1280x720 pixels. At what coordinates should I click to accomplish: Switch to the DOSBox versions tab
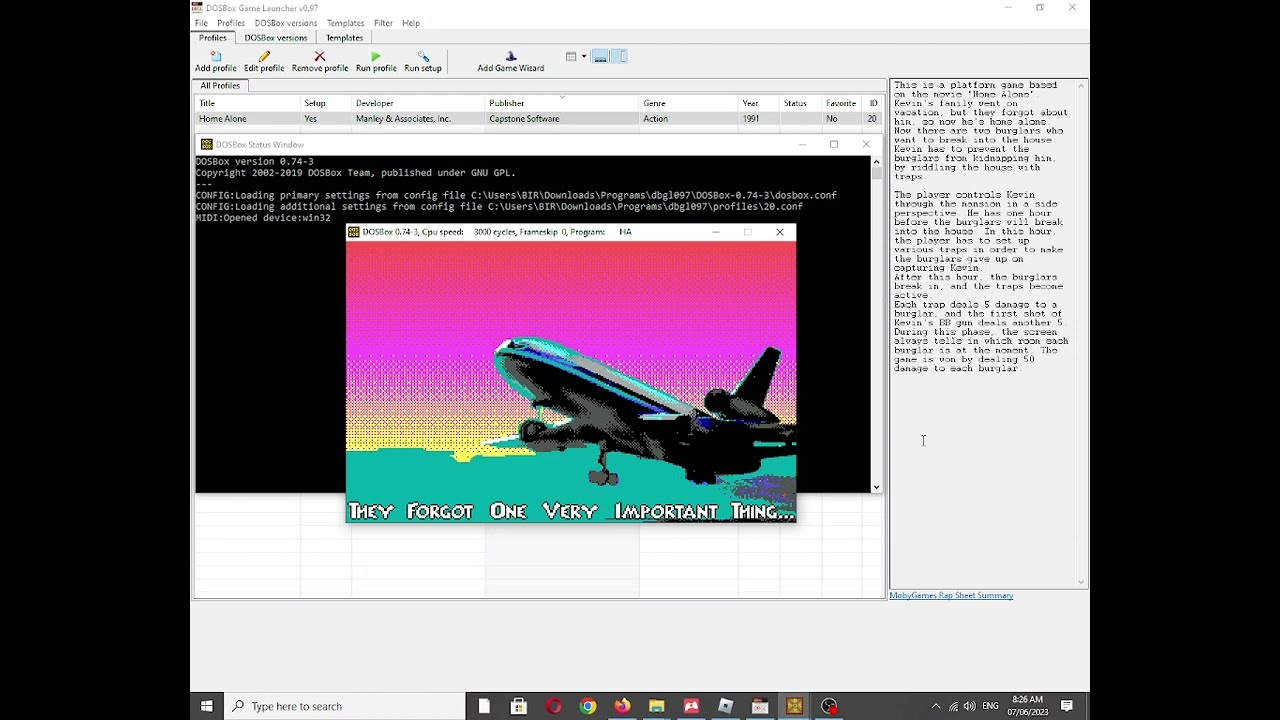[276, 38]
